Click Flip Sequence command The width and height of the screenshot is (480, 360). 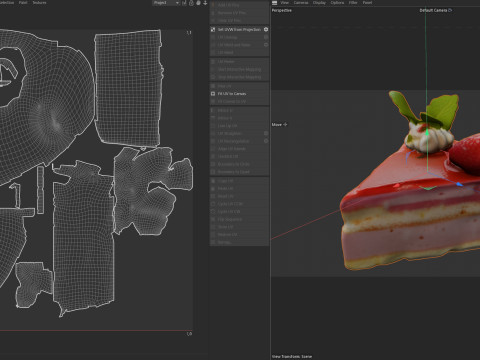[239, 219]
